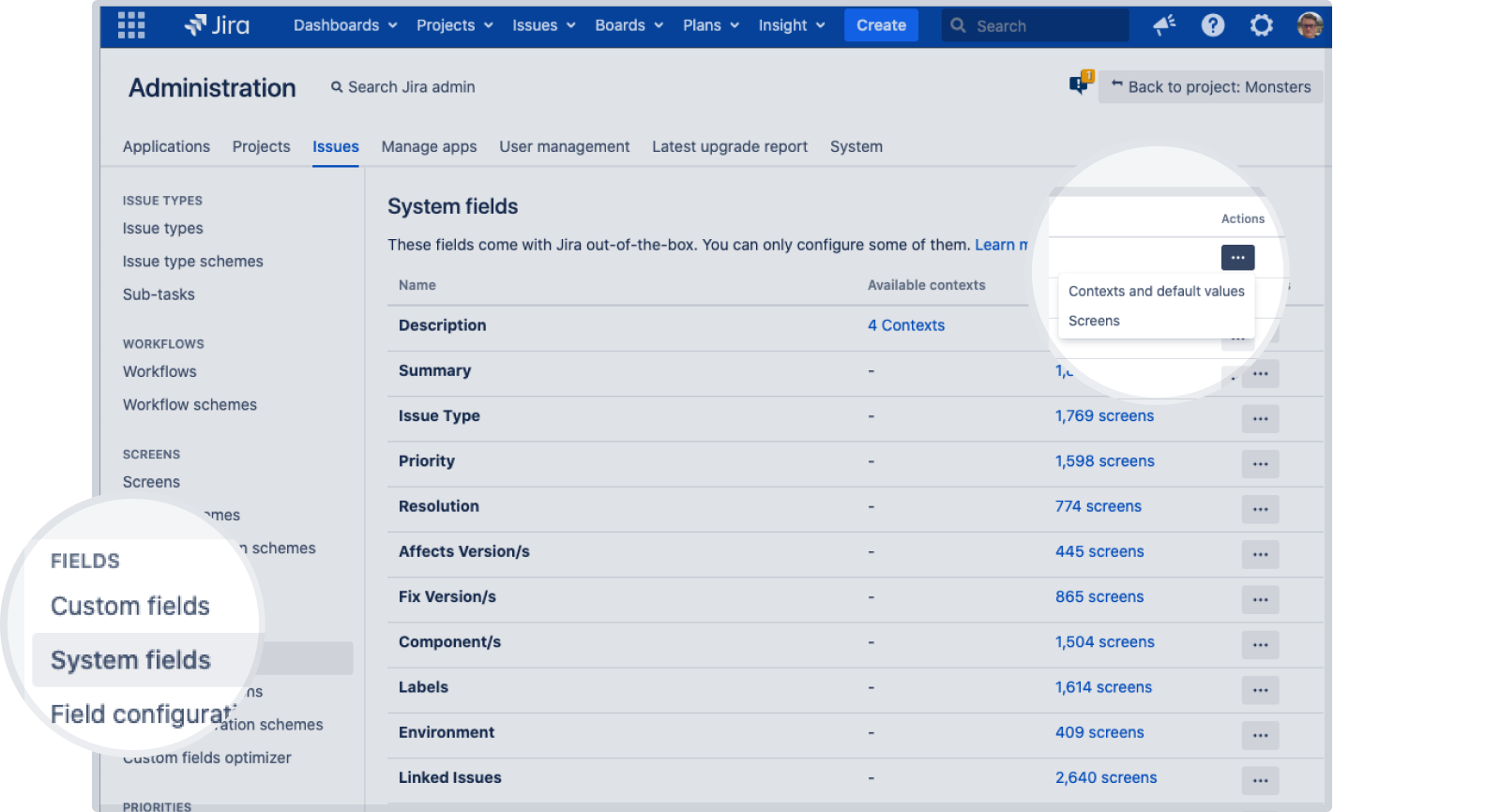Open the 1,598 screens link for Priority
The width and height of the screenshot is (1501, 812).
[x=1104, y=461]
